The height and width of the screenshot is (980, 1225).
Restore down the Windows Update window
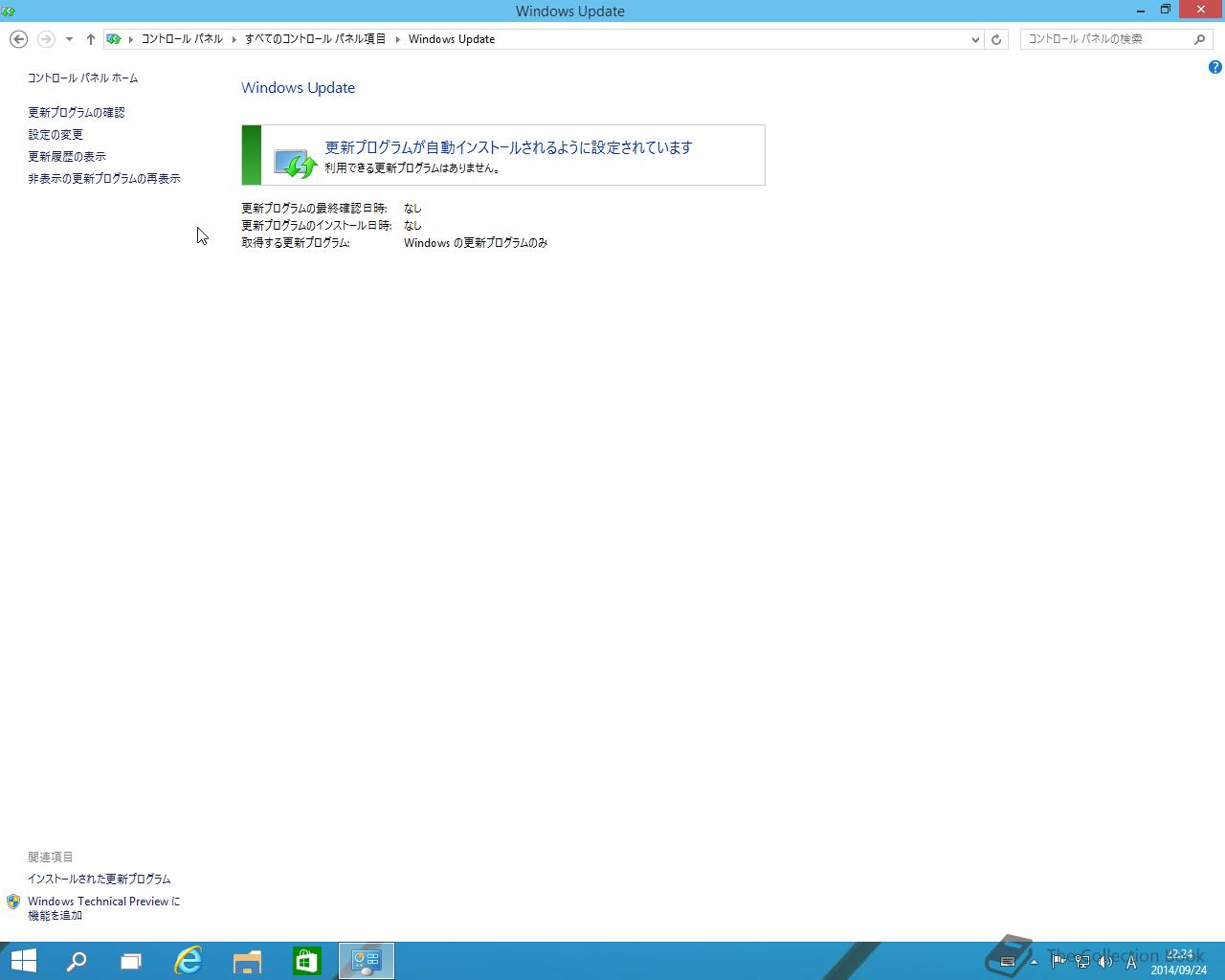coord(1166,11)
